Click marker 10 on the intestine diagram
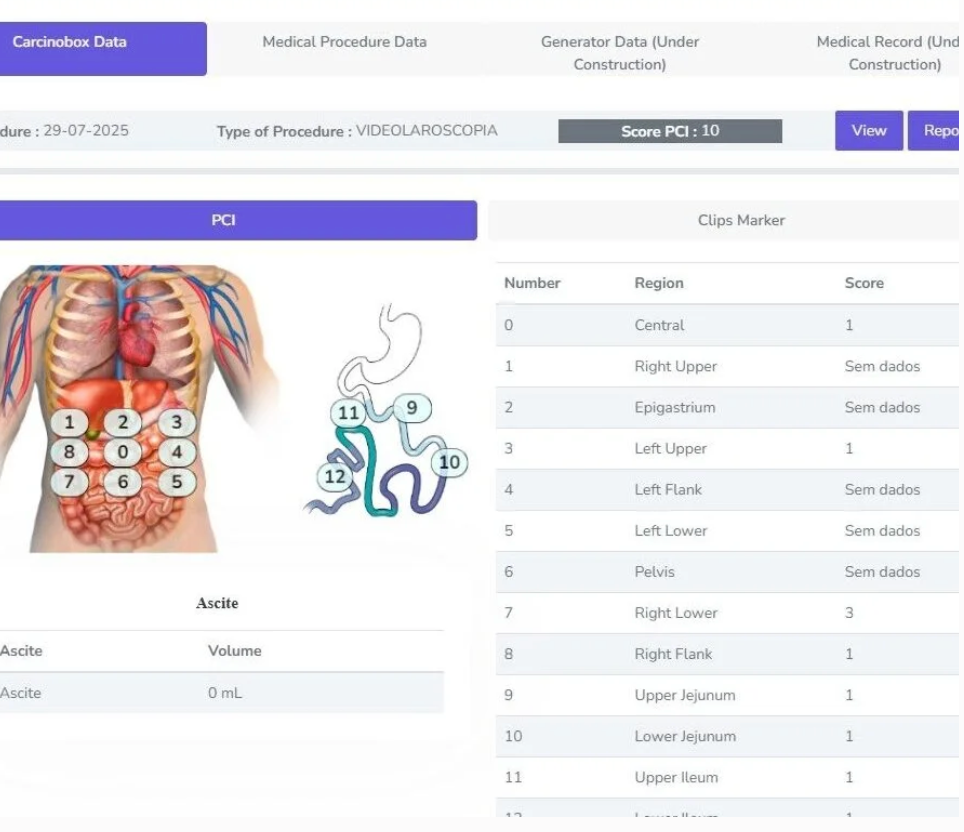964x832 pixels. pyautogui.click(x=450, y=461)
